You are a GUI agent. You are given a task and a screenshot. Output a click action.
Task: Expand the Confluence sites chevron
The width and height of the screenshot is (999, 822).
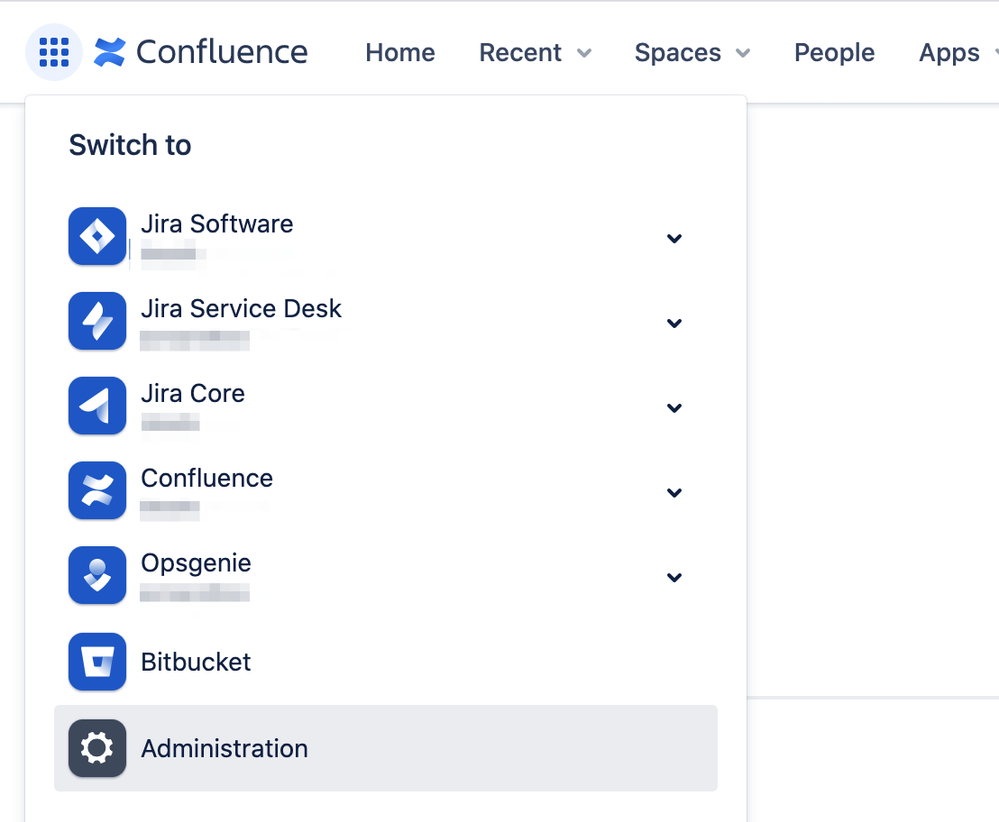pyautogui.click(x=674, y=492)
